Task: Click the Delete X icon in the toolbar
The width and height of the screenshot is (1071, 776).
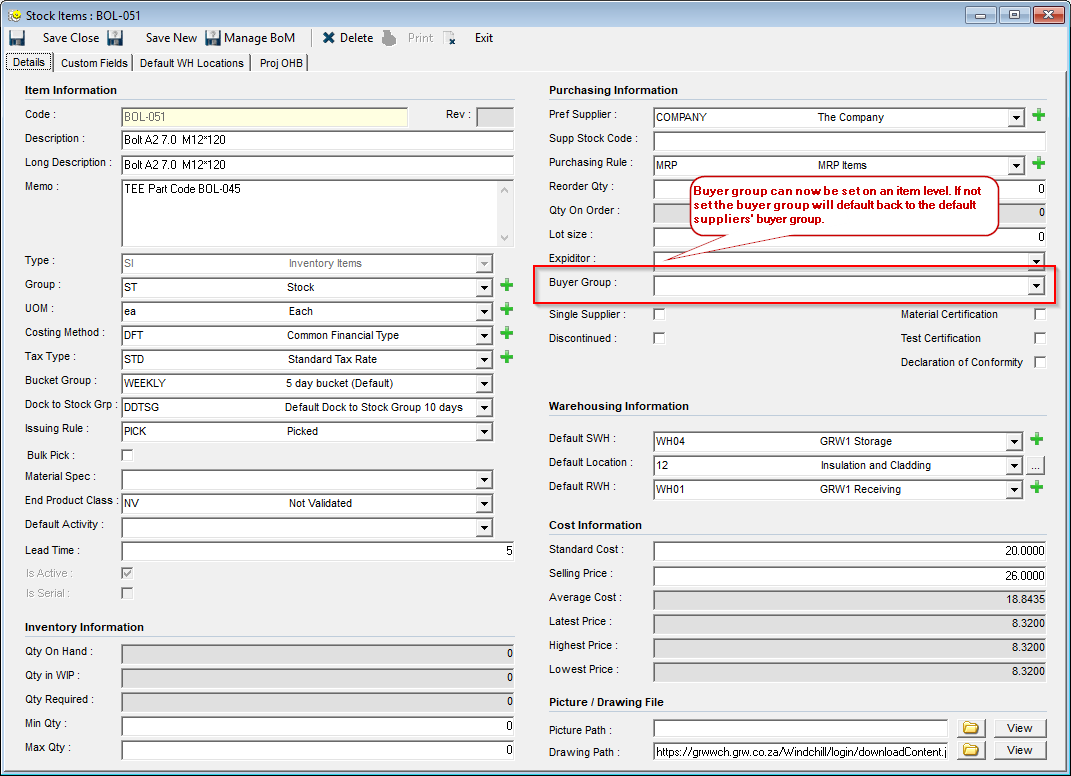Action: tap(328, 38)
